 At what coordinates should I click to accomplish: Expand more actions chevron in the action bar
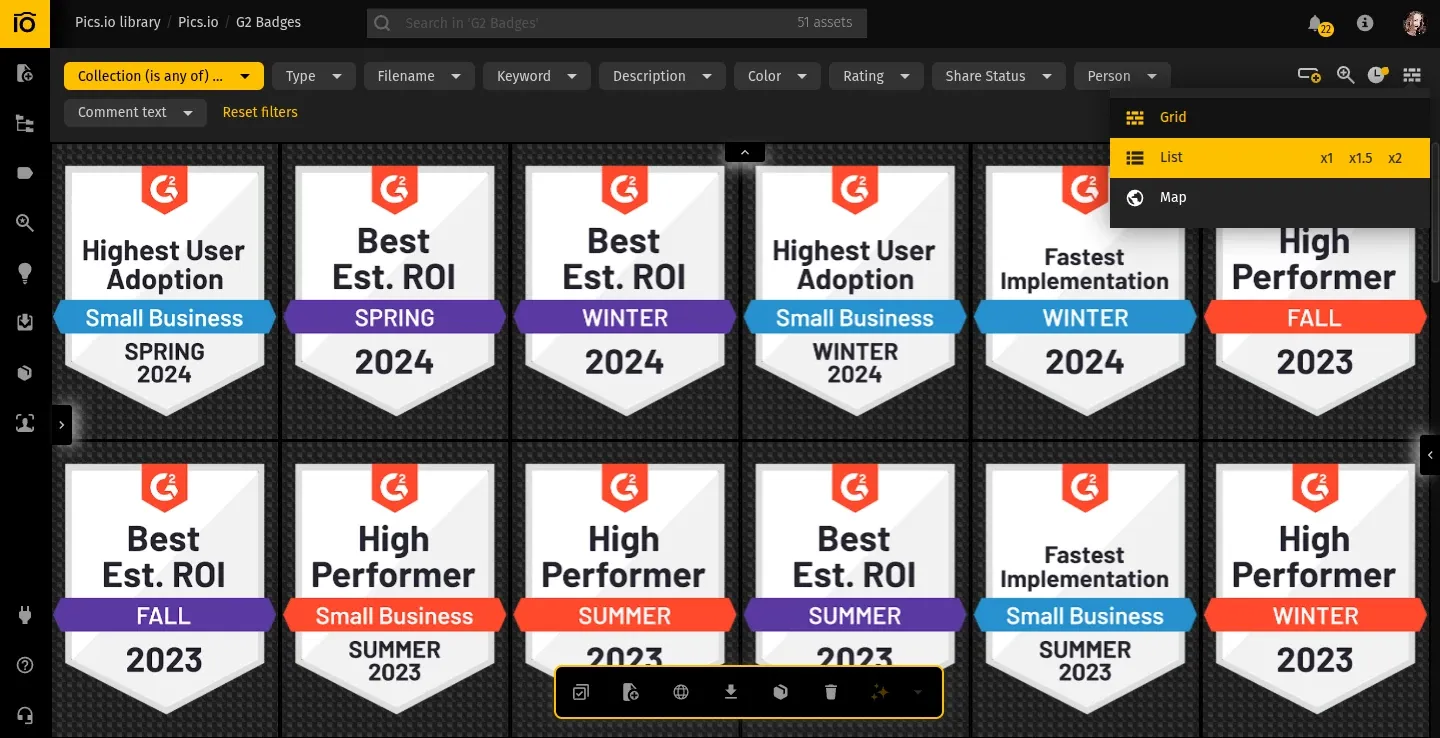[x=918, y=691]
